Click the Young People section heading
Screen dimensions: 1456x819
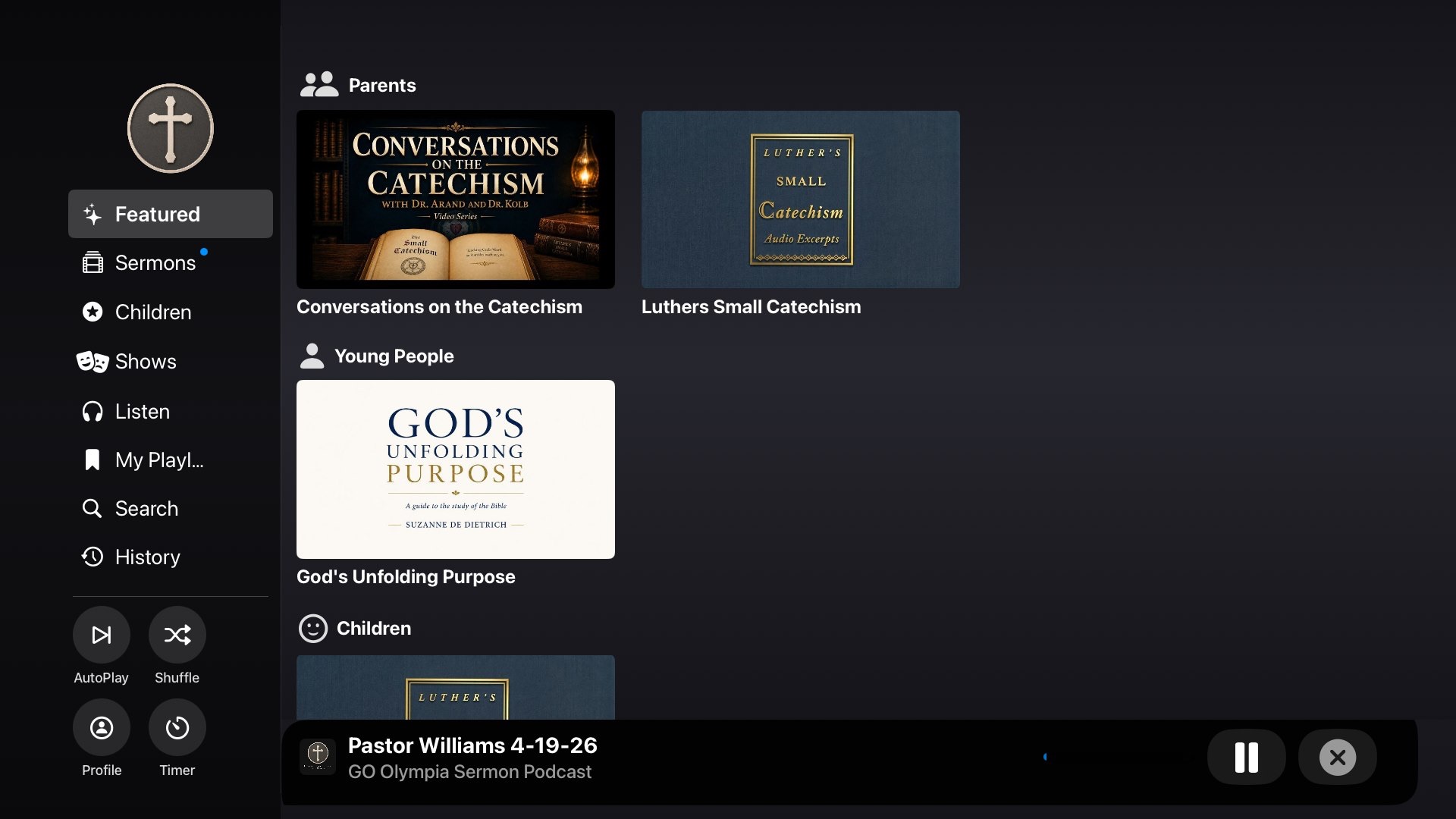[394, 356]
